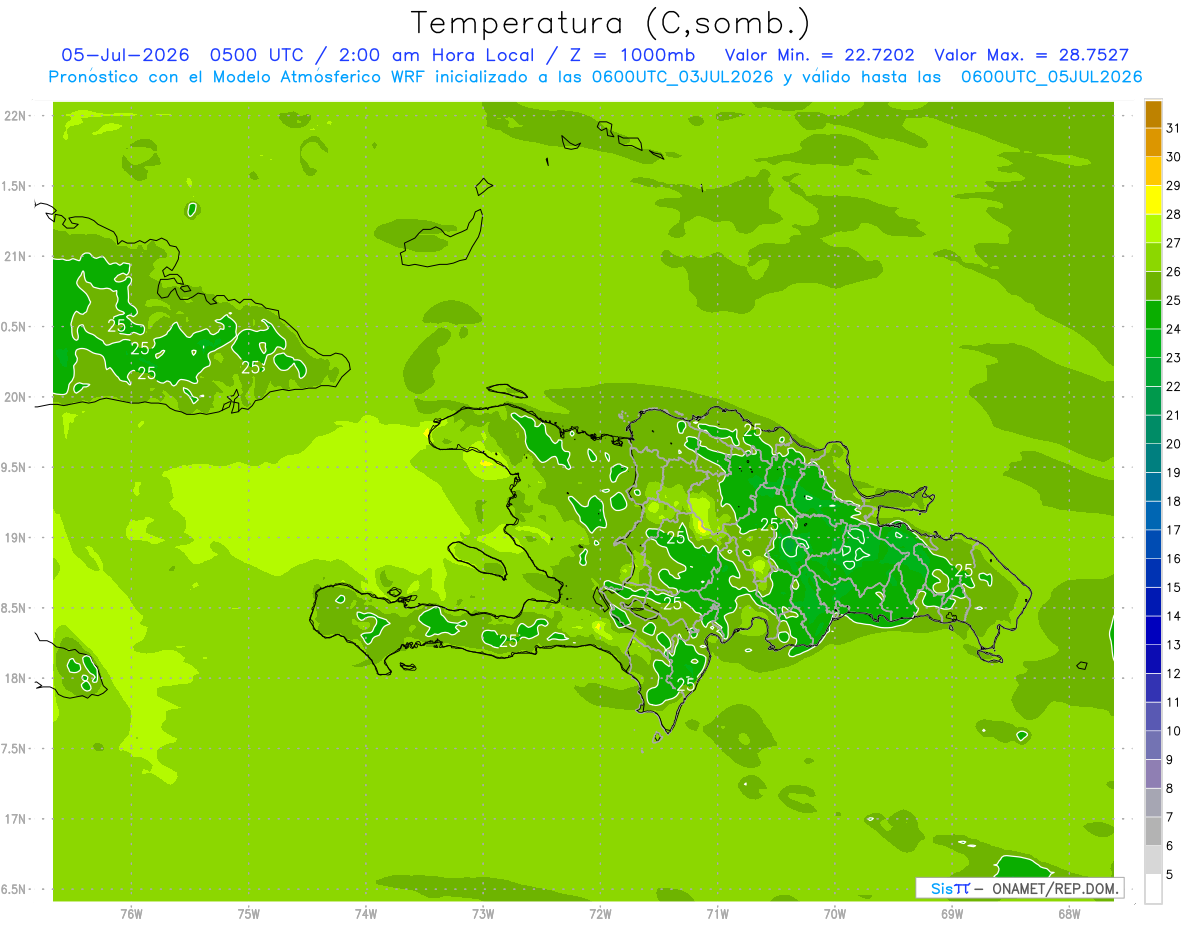Screen dimensions: 1200x927
Task: Click the '9' color scale label
Action: pos(1170,760)
